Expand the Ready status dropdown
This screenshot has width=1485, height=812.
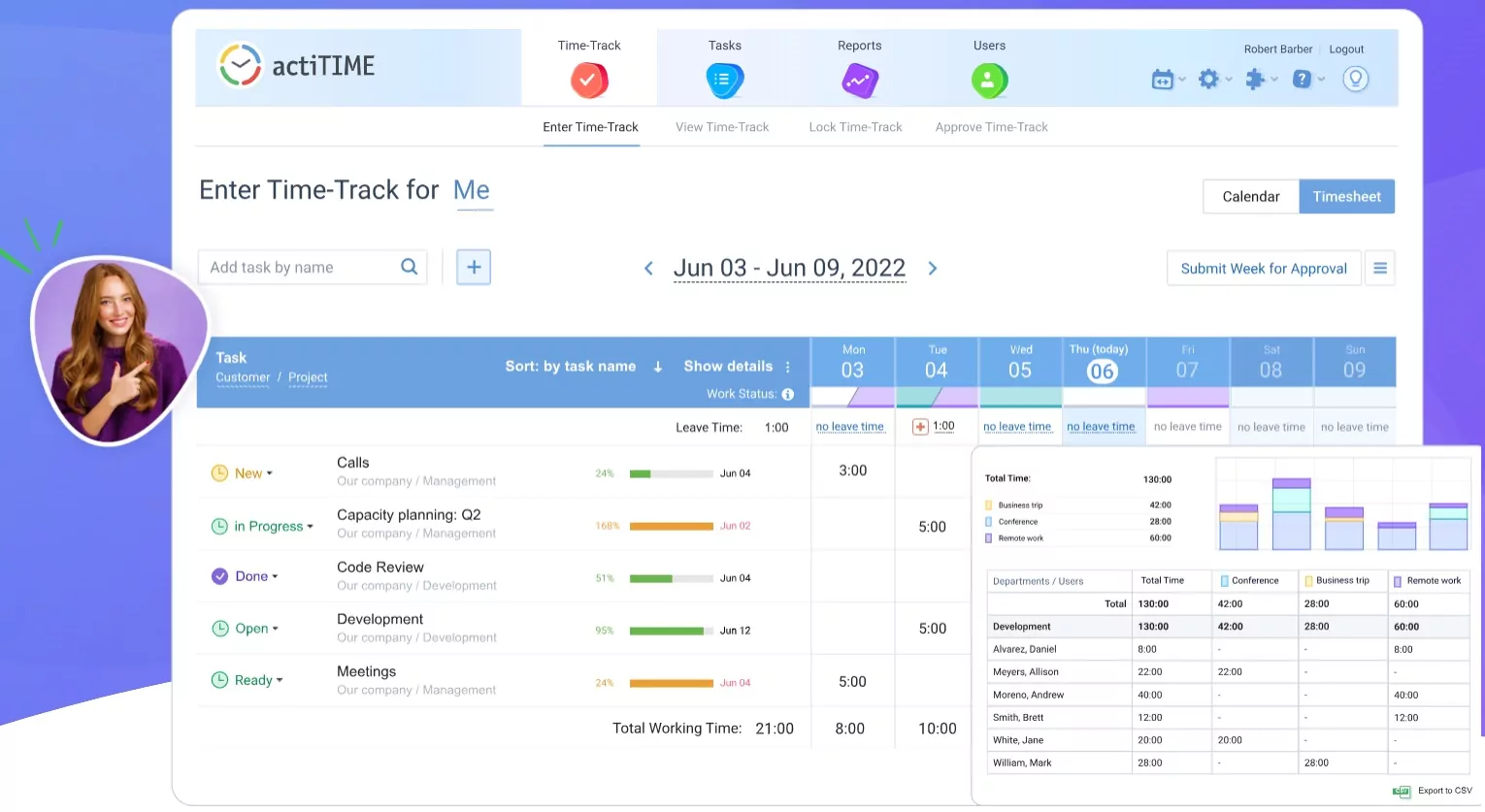coord(280,680)
